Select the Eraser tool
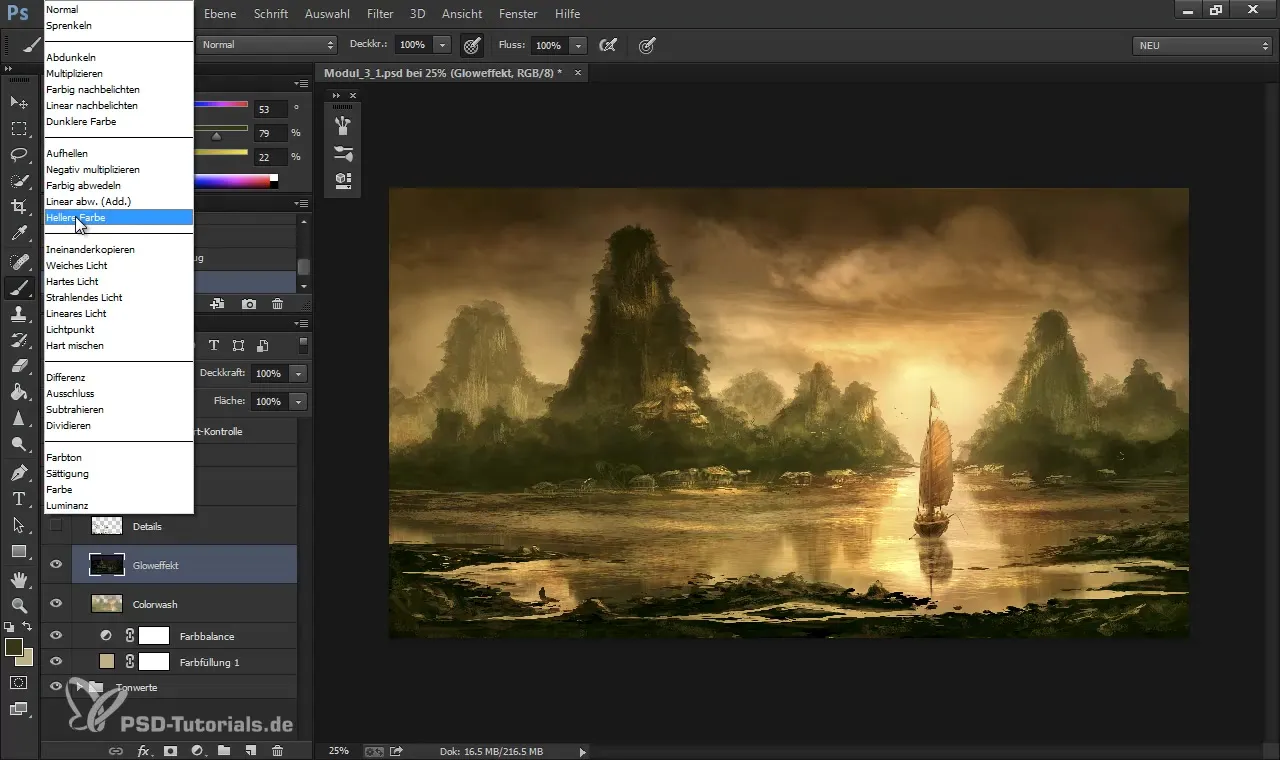This screenshot has height=760, width=1280. 19,366
